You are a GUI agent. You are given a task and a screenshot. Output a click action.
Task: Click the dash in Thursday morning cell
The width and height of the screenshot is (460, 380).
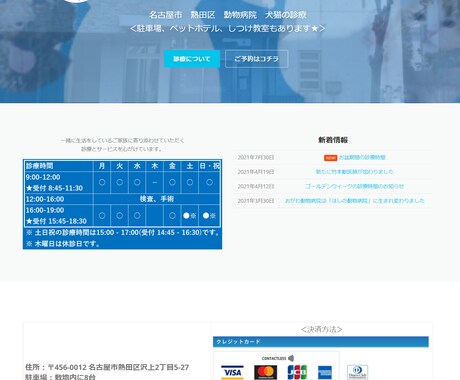(x=155, y=182)
